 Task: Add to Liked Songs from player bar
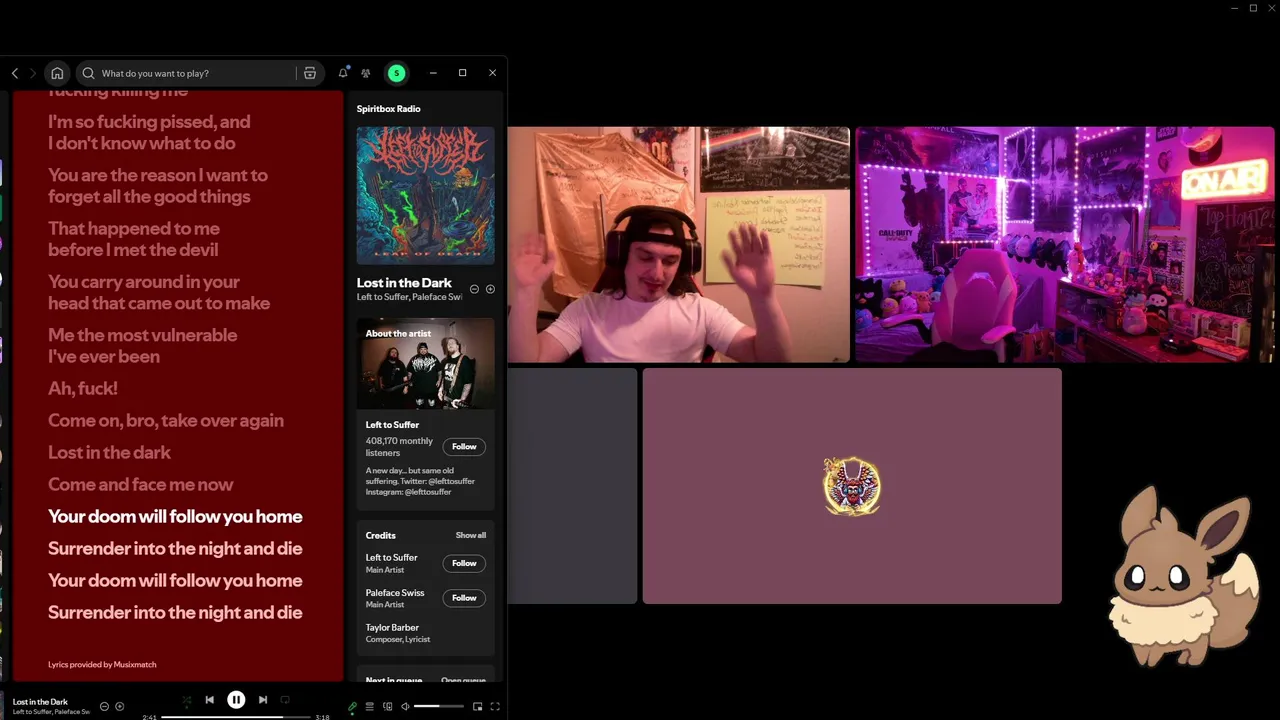coord(120,706)
